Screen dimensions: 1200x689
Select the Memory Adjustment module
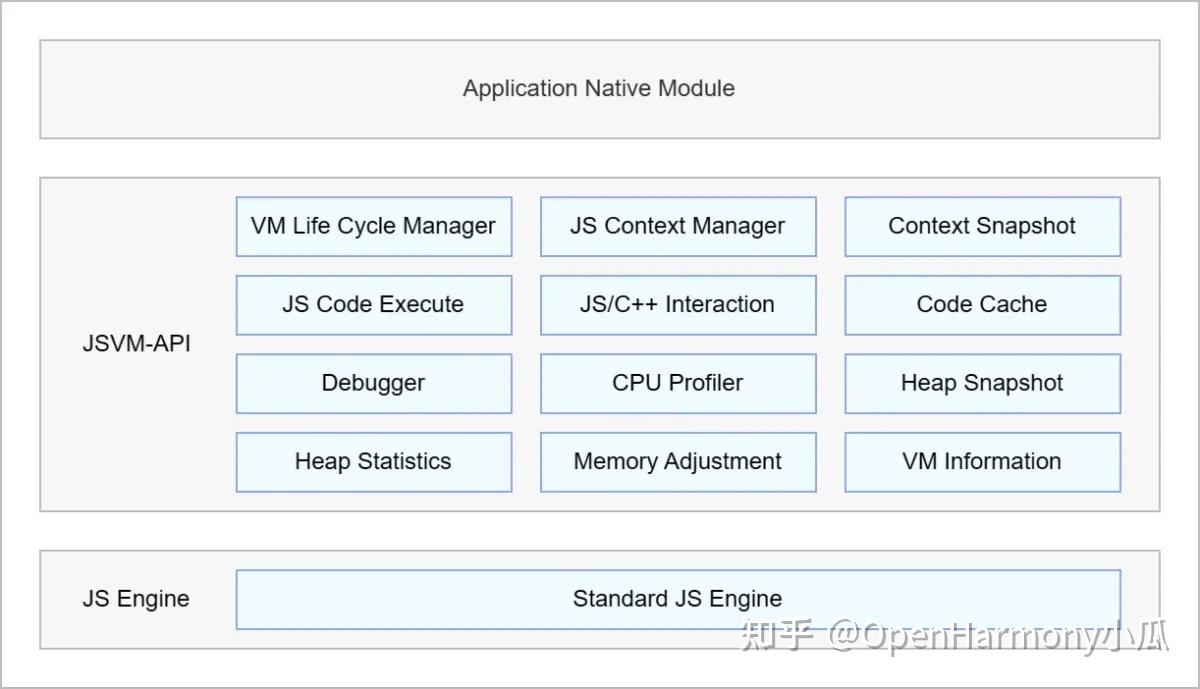677,461
